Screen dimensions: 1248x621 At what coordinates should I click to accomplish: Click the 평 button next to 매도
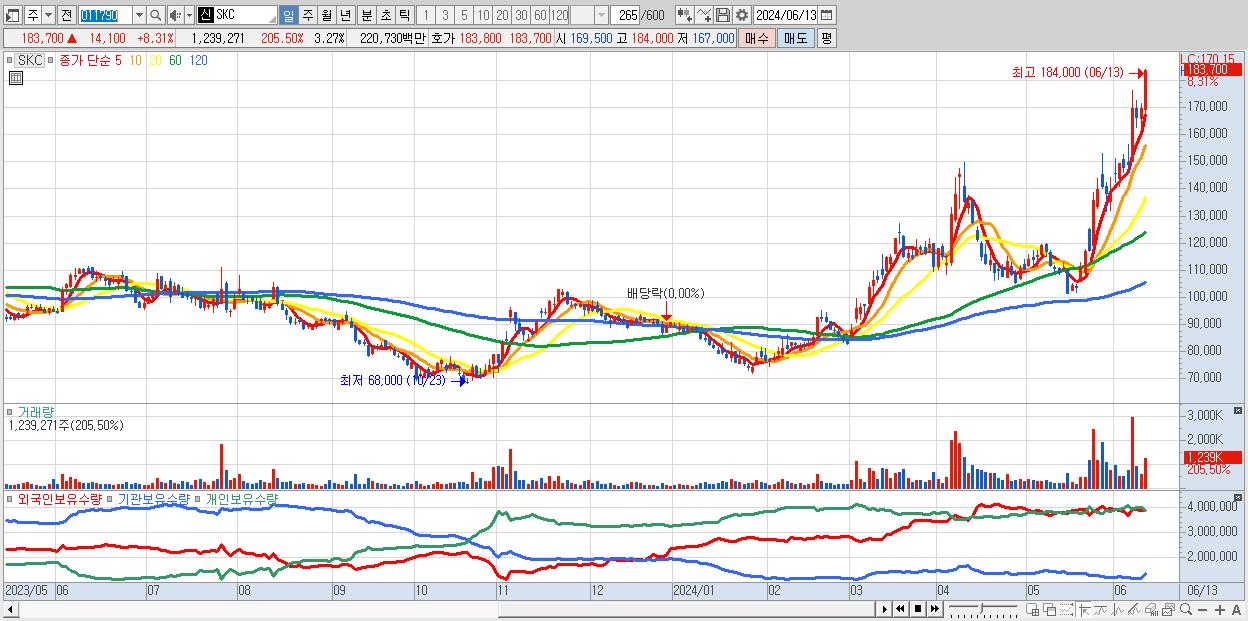[826, 38]
